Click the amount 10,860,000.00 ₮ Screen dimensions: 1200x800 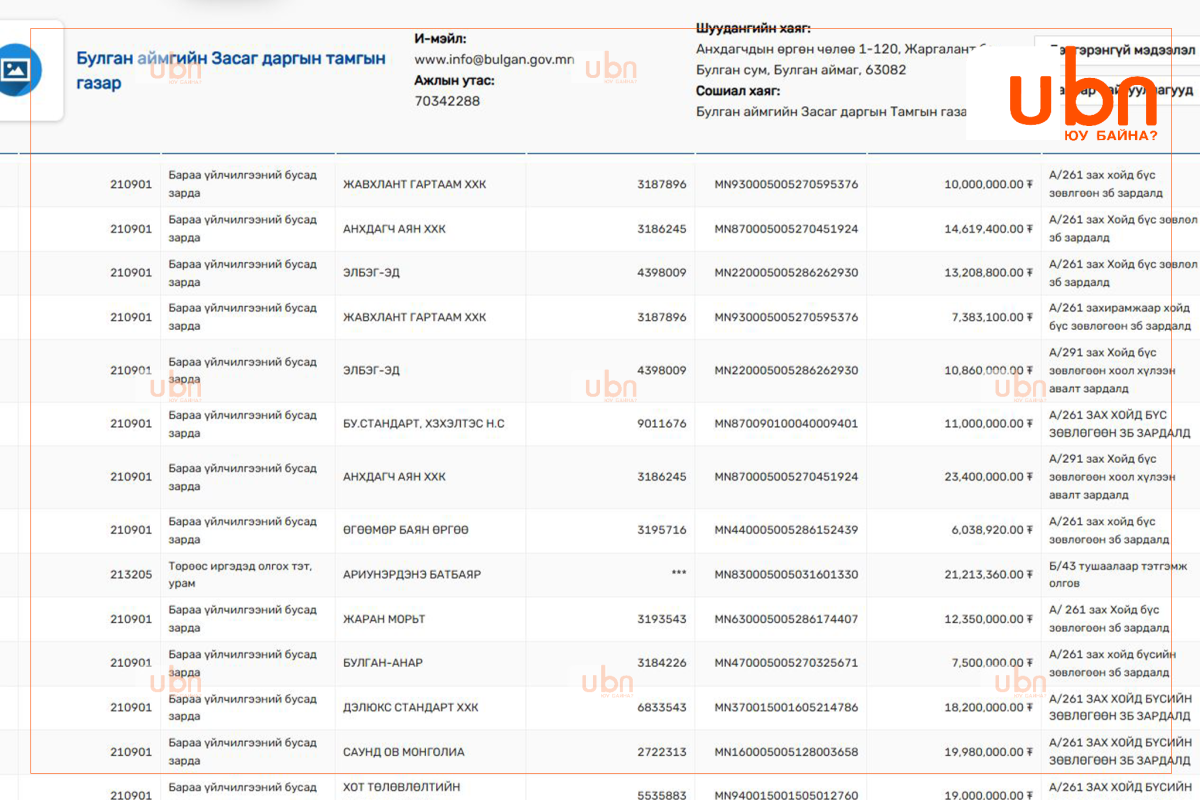(988, 370)
